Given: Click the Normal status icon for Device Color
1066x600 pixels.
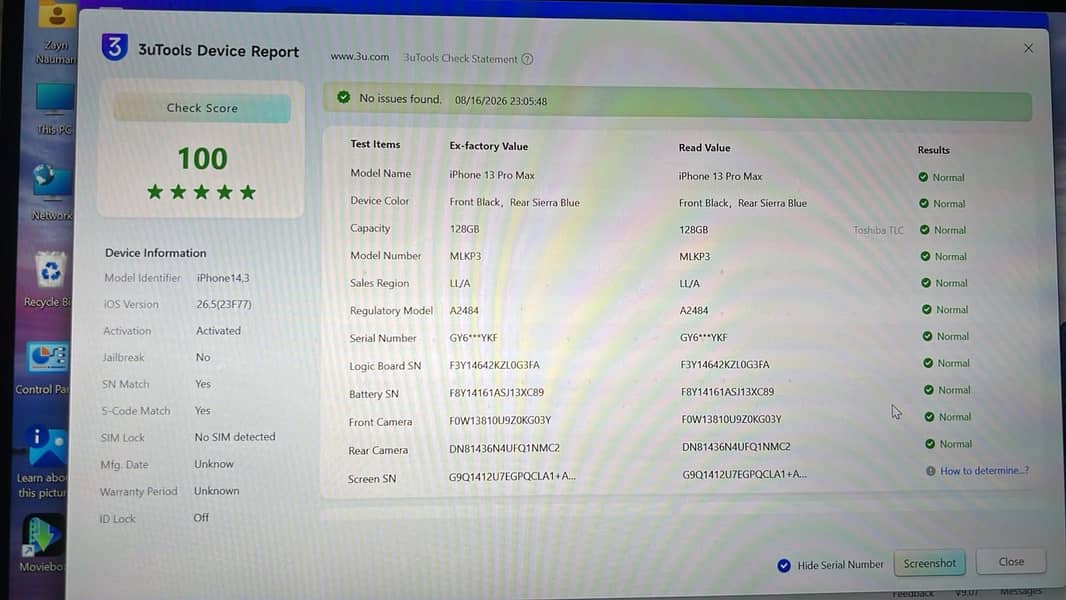Looking at the screenshot, I should 924,203.
